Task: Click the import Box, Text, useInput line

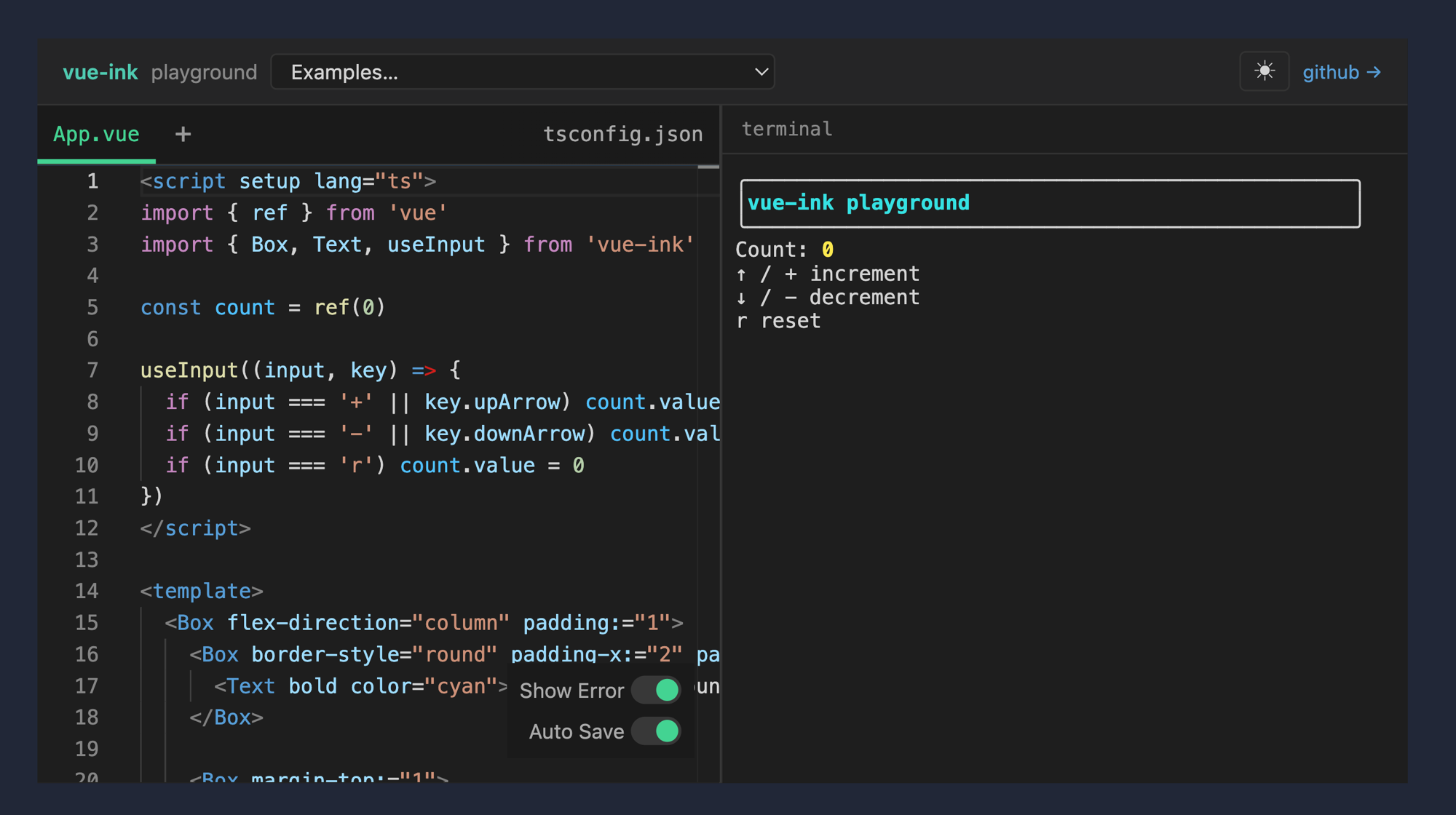Action: point(418,244)
